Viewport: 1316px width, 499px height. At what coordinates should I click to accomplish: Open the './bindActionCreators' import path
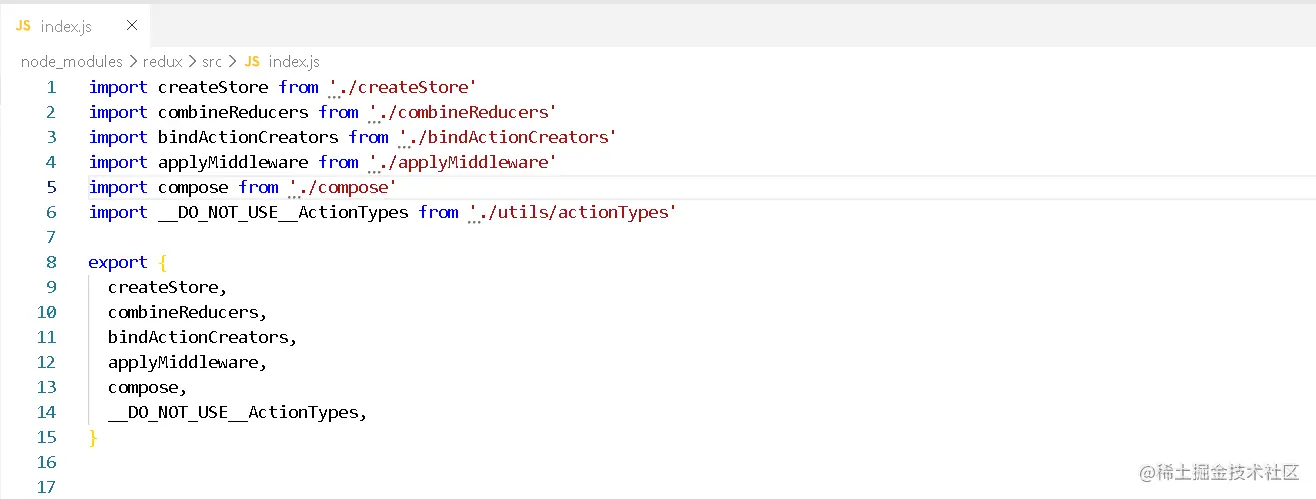click(x=507, y=137)
